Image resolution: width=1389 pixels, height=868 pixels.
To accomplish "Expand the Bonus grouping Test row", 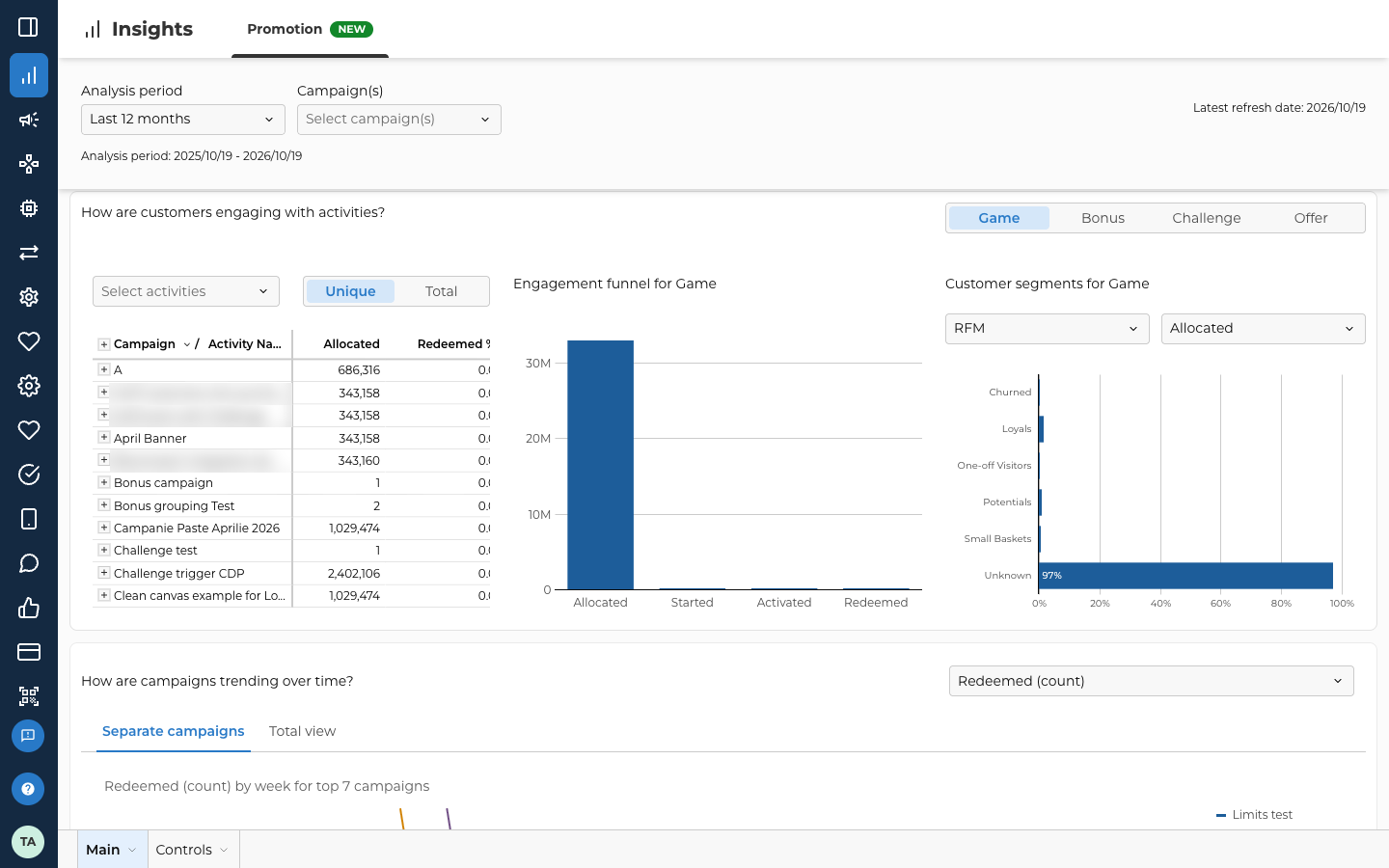I will 104,504.
